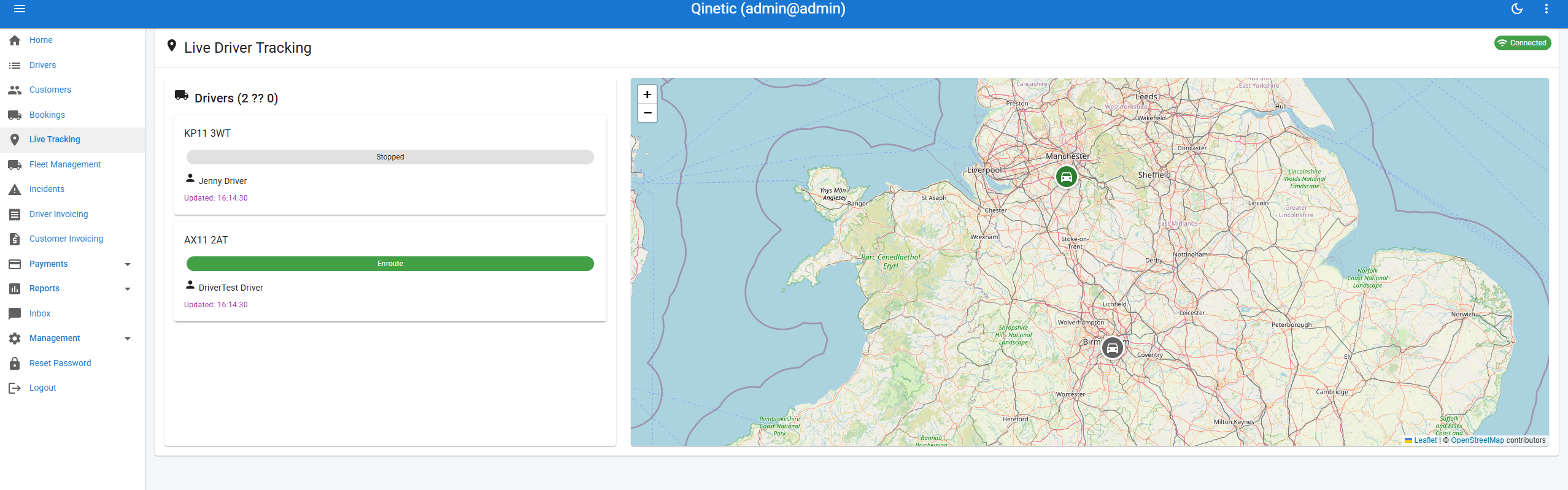Image resolution: width=1568 pixels, height=490 pixels.
Task: Open the hamburger navigation menu
Action: coord(20,9)
